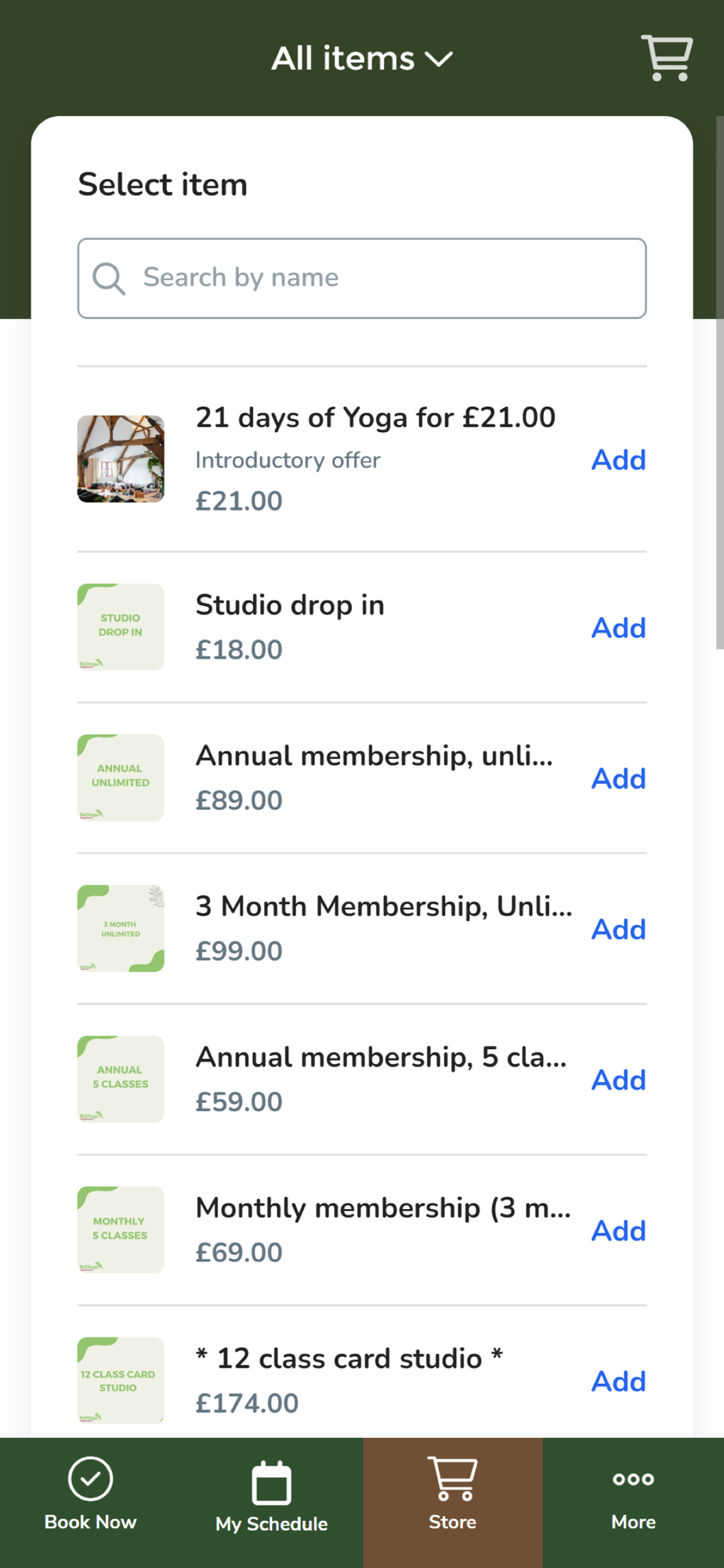Open the shopping cart icon in header

667,57
